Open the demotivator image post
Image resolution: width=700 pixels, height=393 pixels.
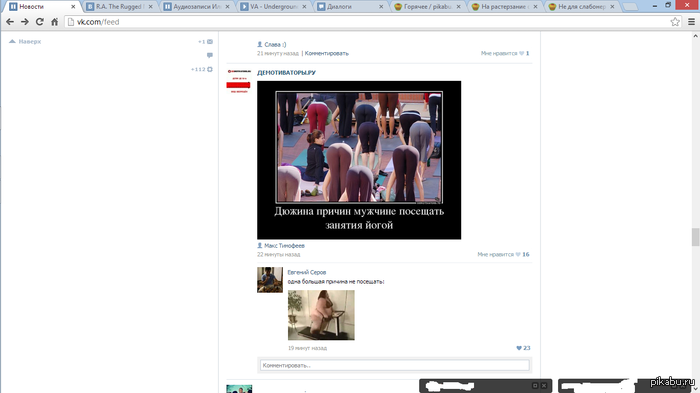click(359, 160)
